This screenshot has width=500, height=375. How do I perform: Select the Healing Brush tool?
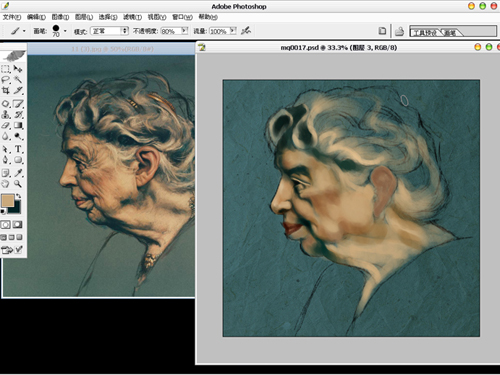tap(6, 104)
